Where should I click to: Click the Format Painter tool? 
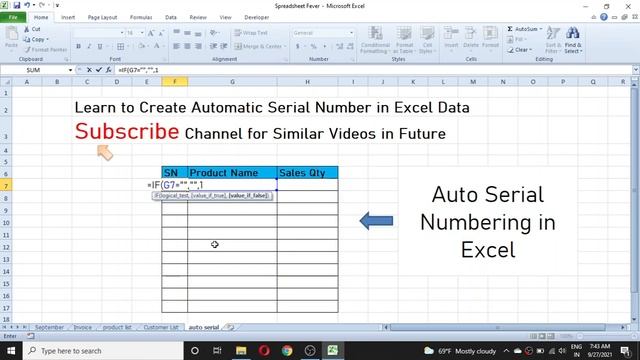tap(45, 49)
